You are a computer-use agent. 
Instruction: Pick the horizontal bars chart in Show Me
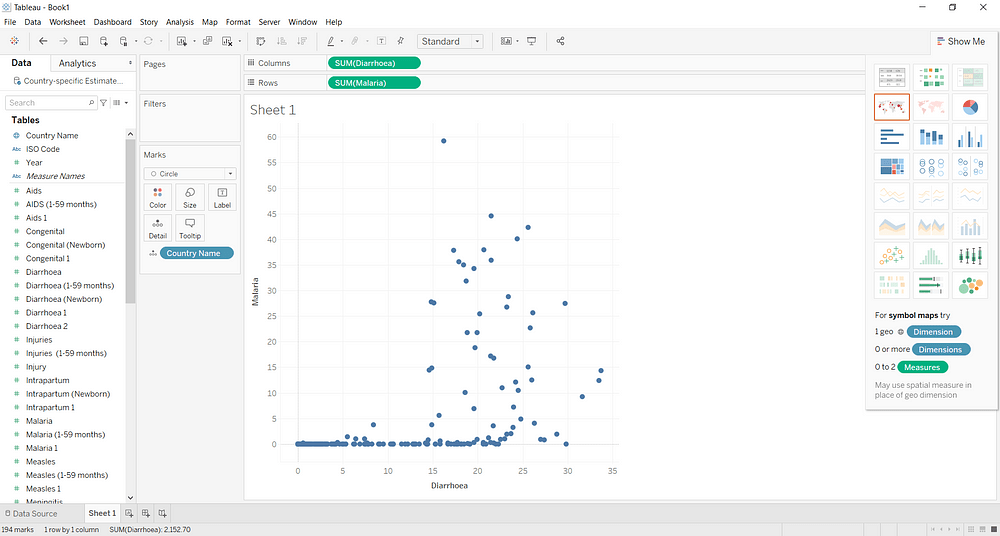click(891, 137)
